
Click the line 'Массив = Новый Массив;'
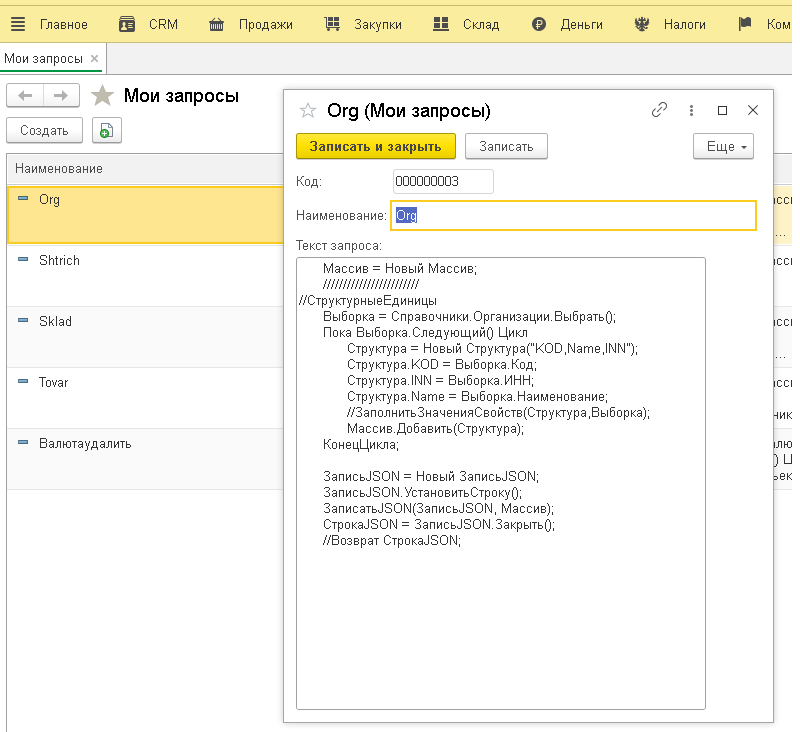pyautogui.click(x=400, y=269)
